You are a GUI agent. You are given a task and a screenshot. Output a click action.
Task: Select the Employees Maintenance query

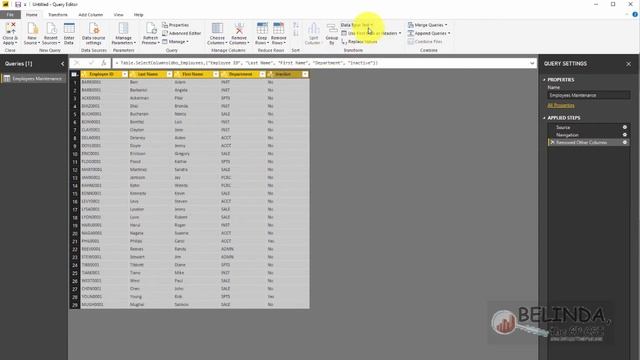[33, 78]
